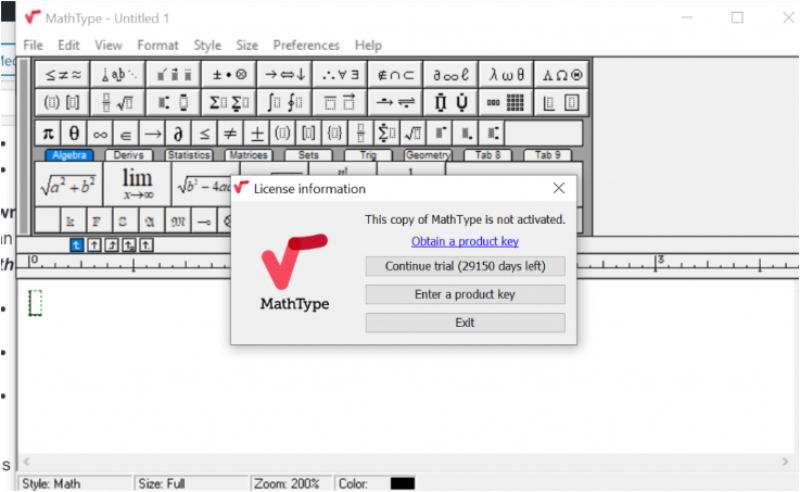Switch to the Statistics tab
Screen dimensions: 800x492
pyautogui.click(x=189, y=155)
